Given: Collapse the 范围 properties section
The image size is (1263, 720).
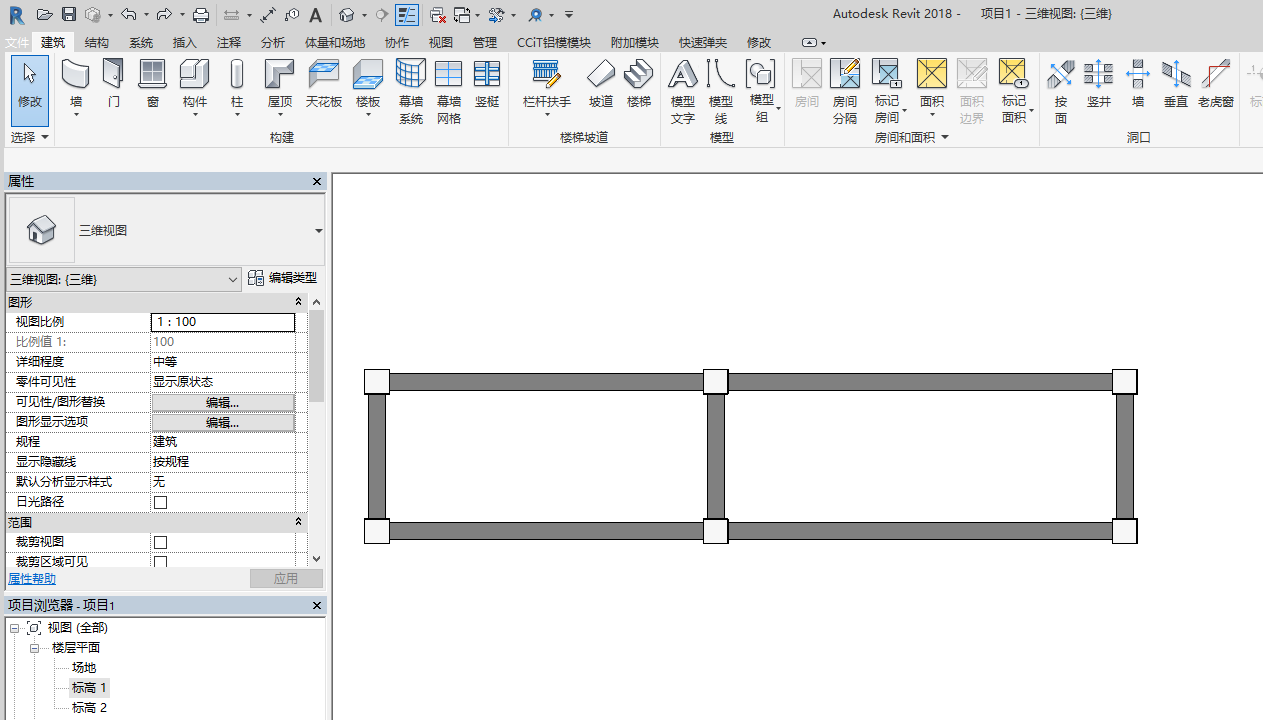Looking at the screenshot, I should 298,522.
